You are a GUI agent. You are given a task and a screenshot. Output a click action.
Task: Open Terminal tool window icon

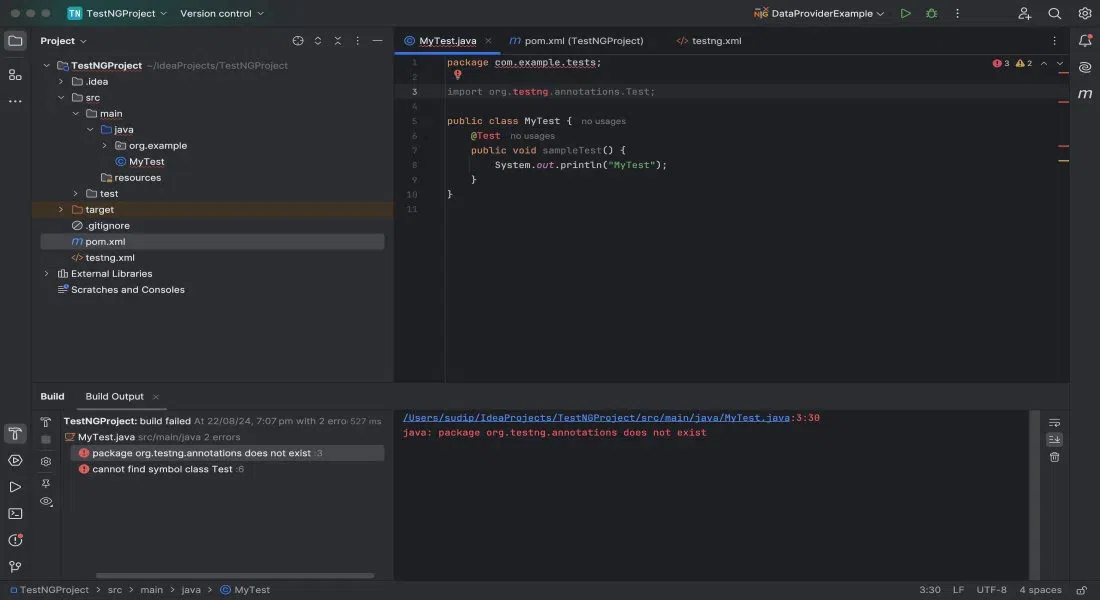click(x=15, y=514)
